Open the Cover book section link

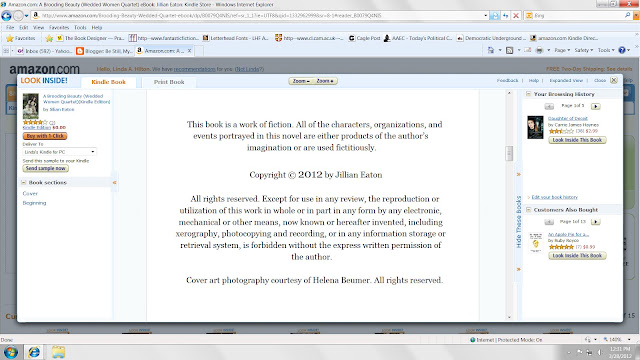pos(30,193)
